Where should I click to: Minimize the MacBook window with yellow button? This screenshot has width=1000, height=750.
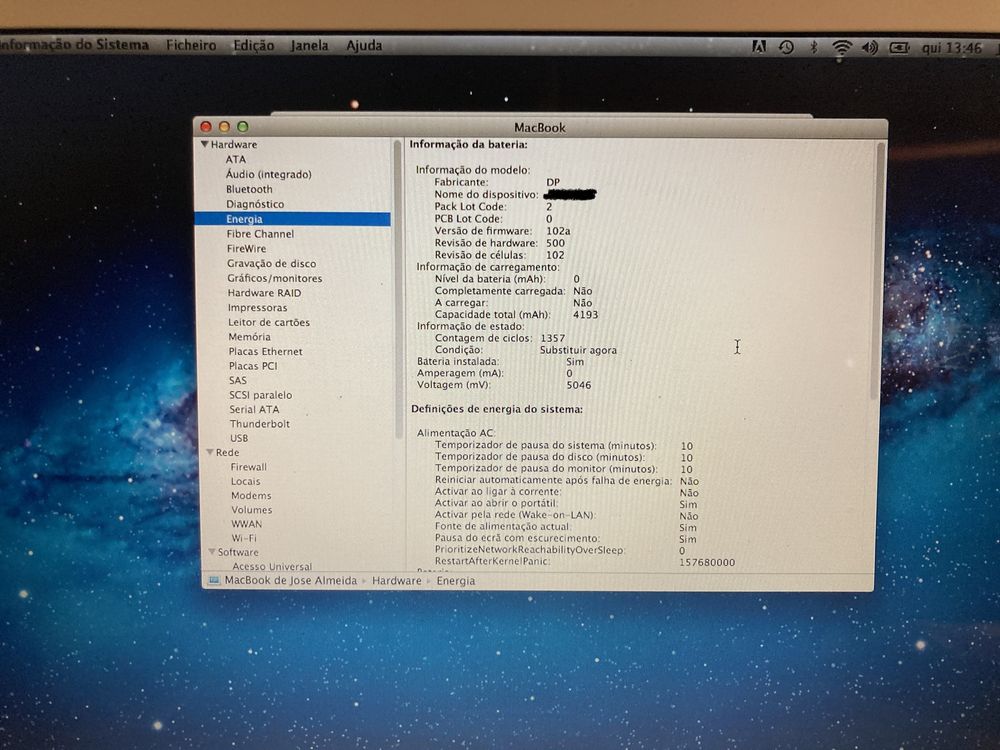point(224,127)
